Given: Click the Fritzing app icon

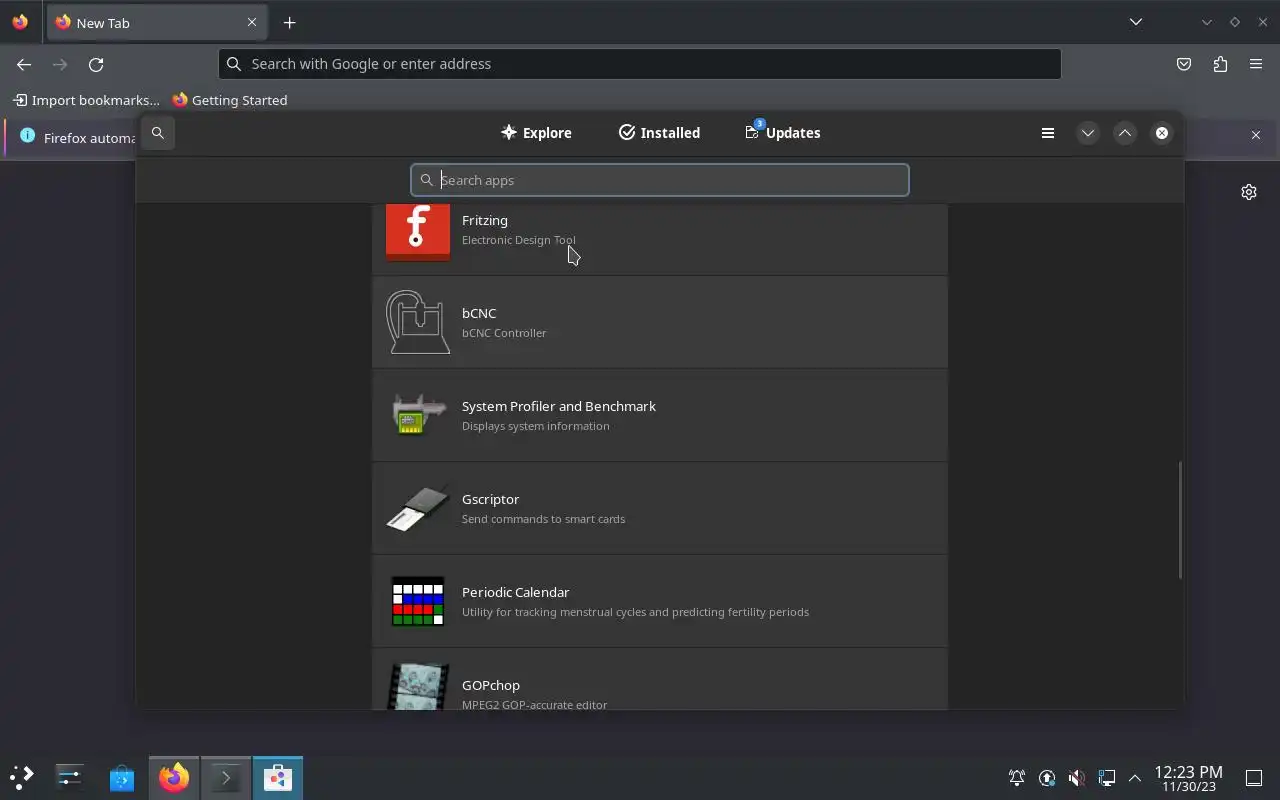Looking at the screenshot, I should [x=418, y=231].
